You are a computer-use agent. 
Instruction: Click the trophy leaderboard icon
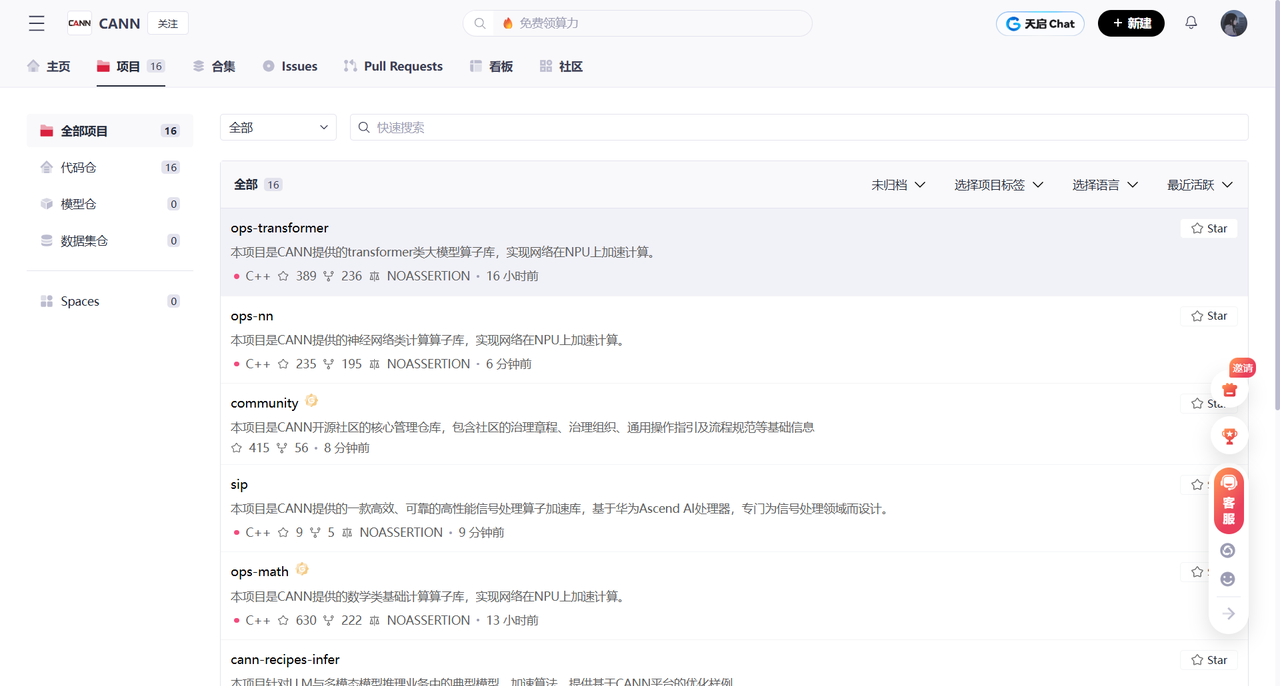(x=1228, y=435)
